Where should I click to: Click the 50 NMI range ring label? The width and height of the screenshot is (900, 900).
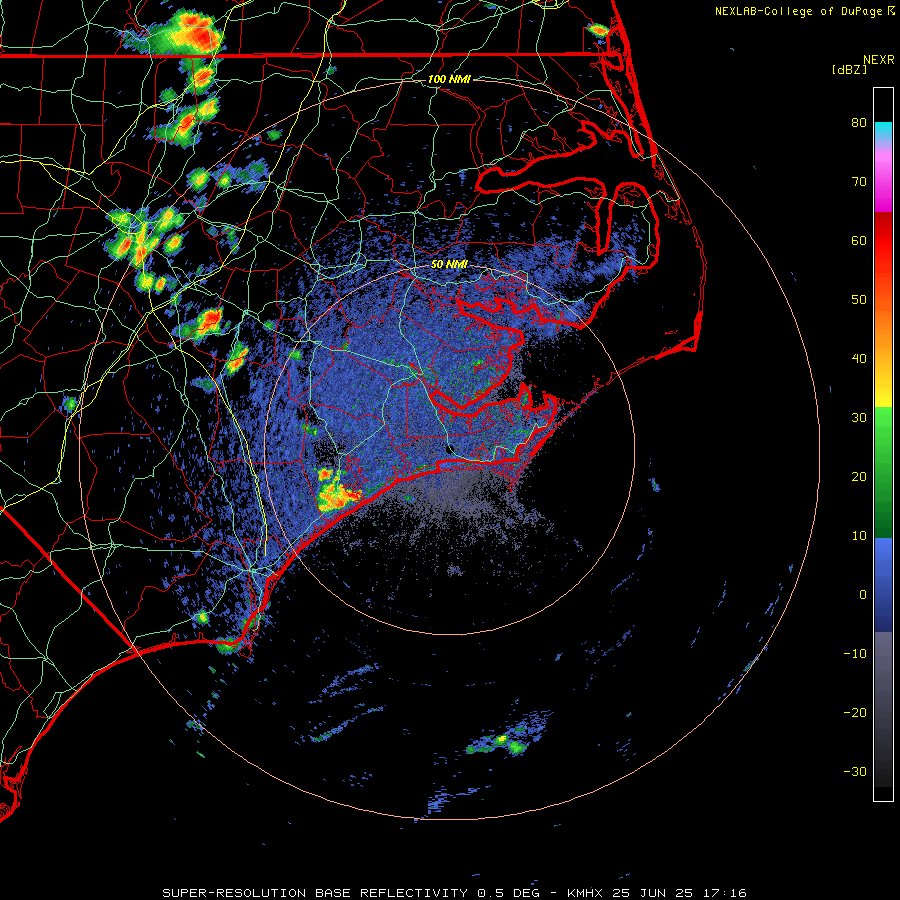(449, 265)
